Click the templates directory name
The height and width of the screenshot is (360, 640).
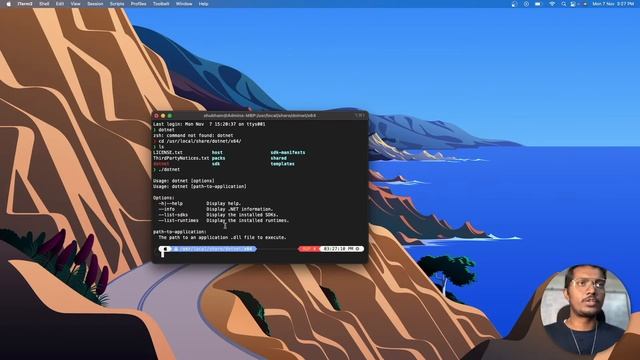point(282,164)
